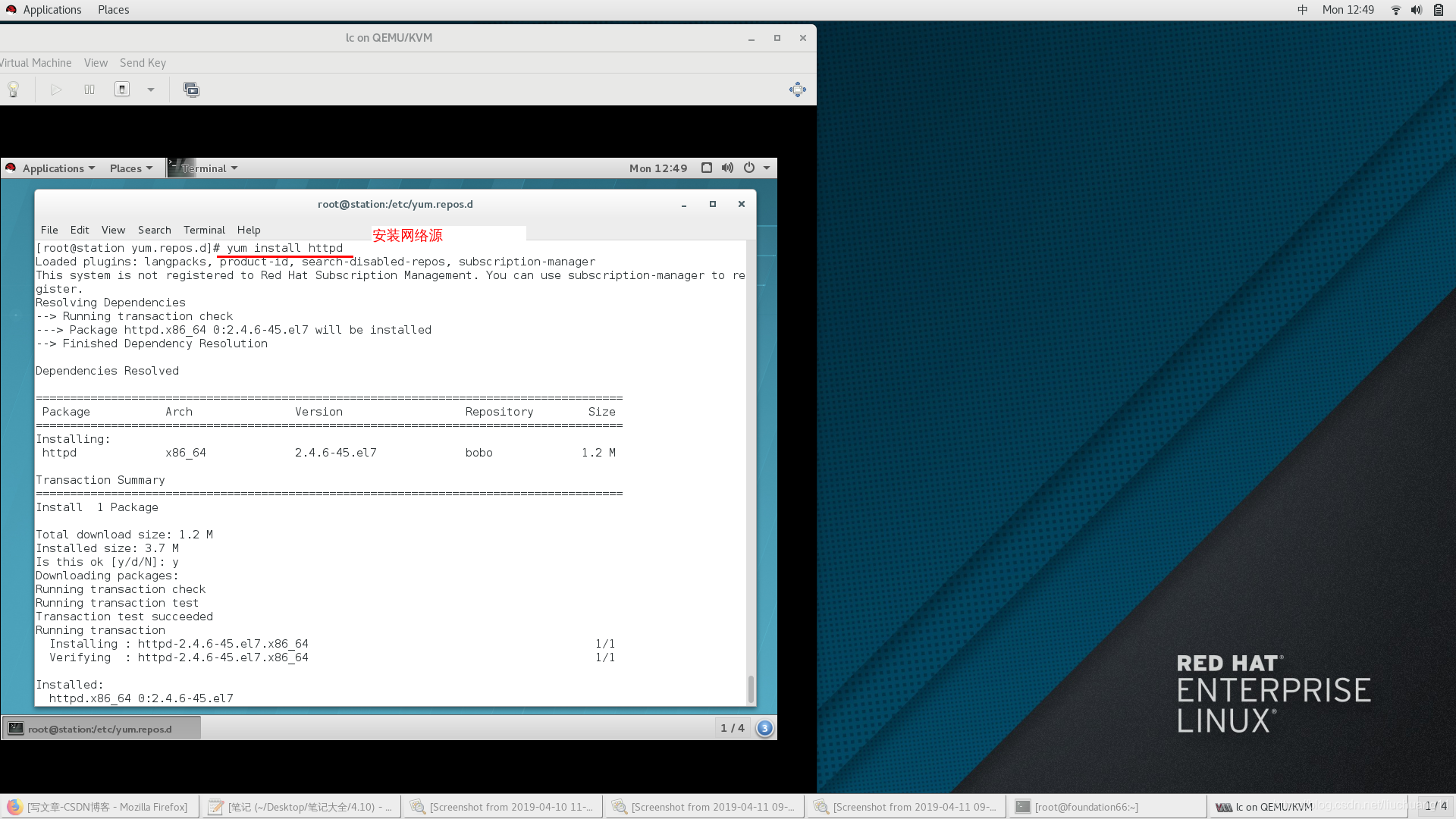Switch to Mozilla Firefox CSDN taskbar item
This screenshot has height=819, width=1456.
click(100, 807)
